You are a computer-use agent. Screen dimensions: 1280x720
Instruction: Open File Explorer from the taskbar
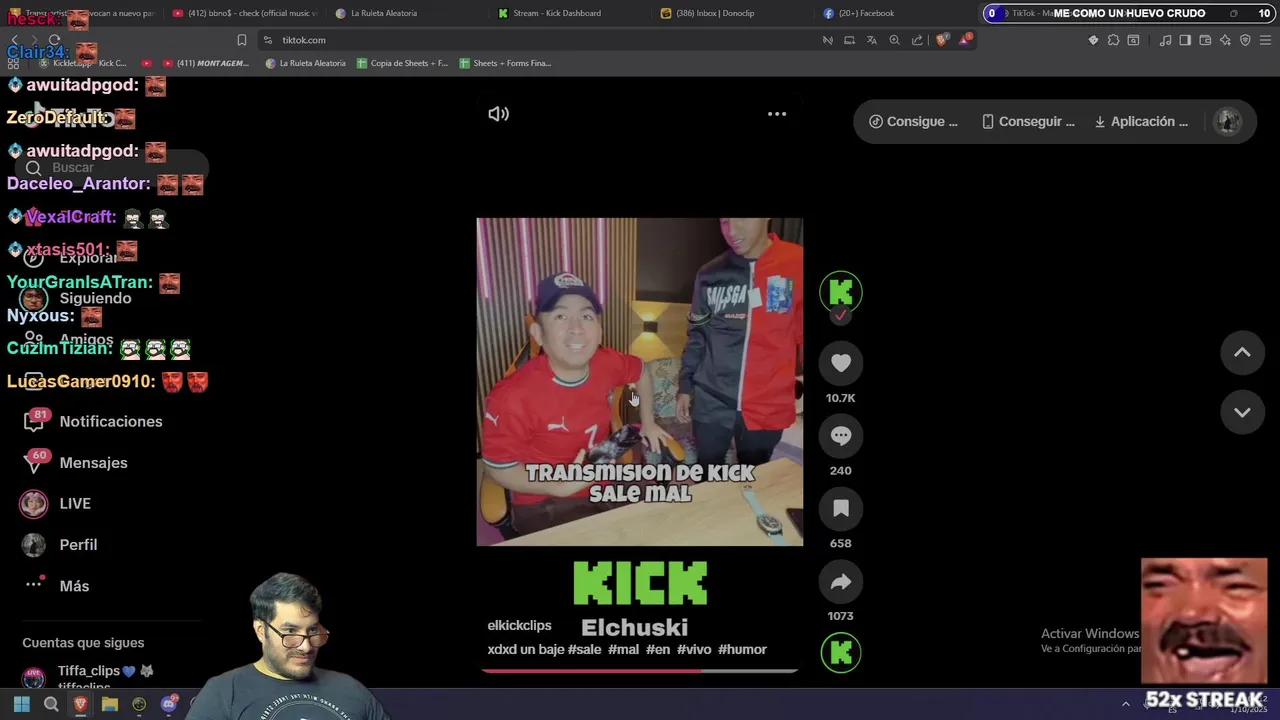coord(110,704)
